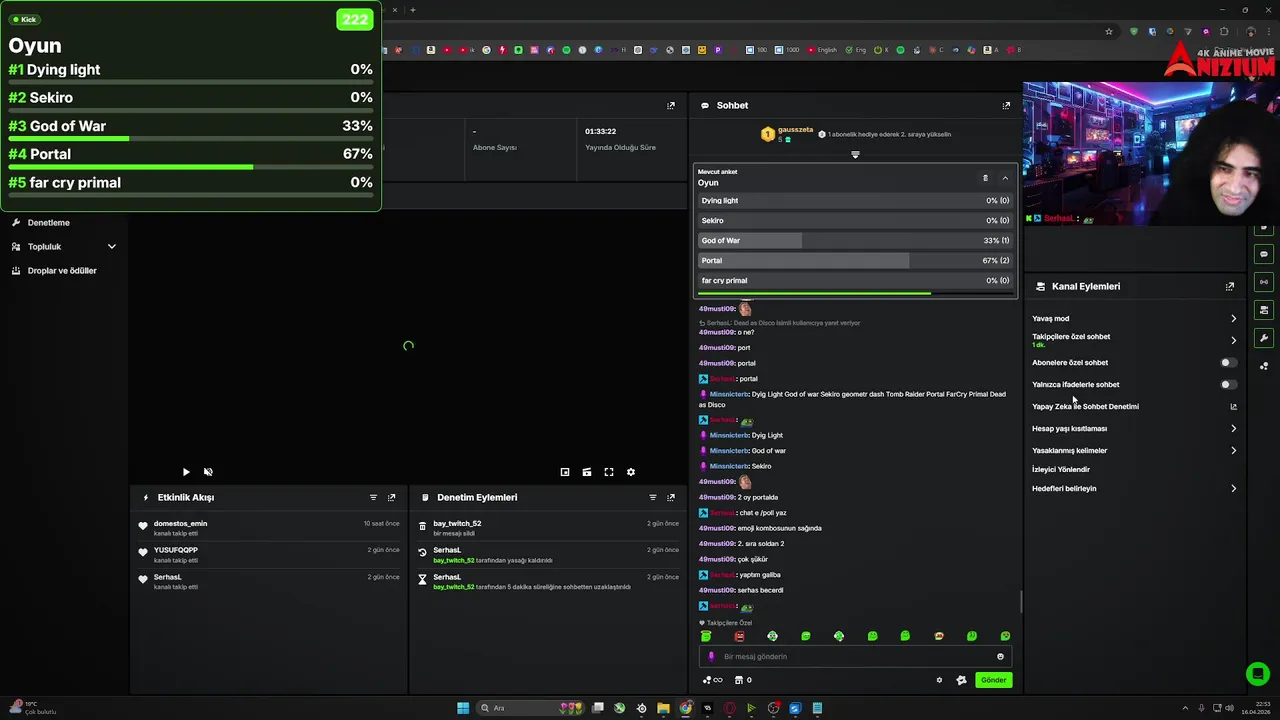The height and width of the screenshot is (720, 1280).
Task: Select far cry primal poll option
Action: [x=855, y=280]
